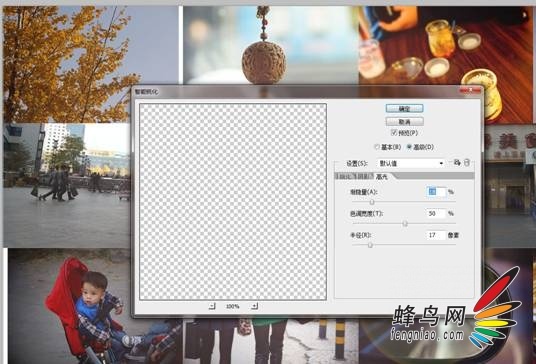Click the save settings copy icon
Viewport: 536px width, 364px height.
pyautogui.click(x=457, y=163)
